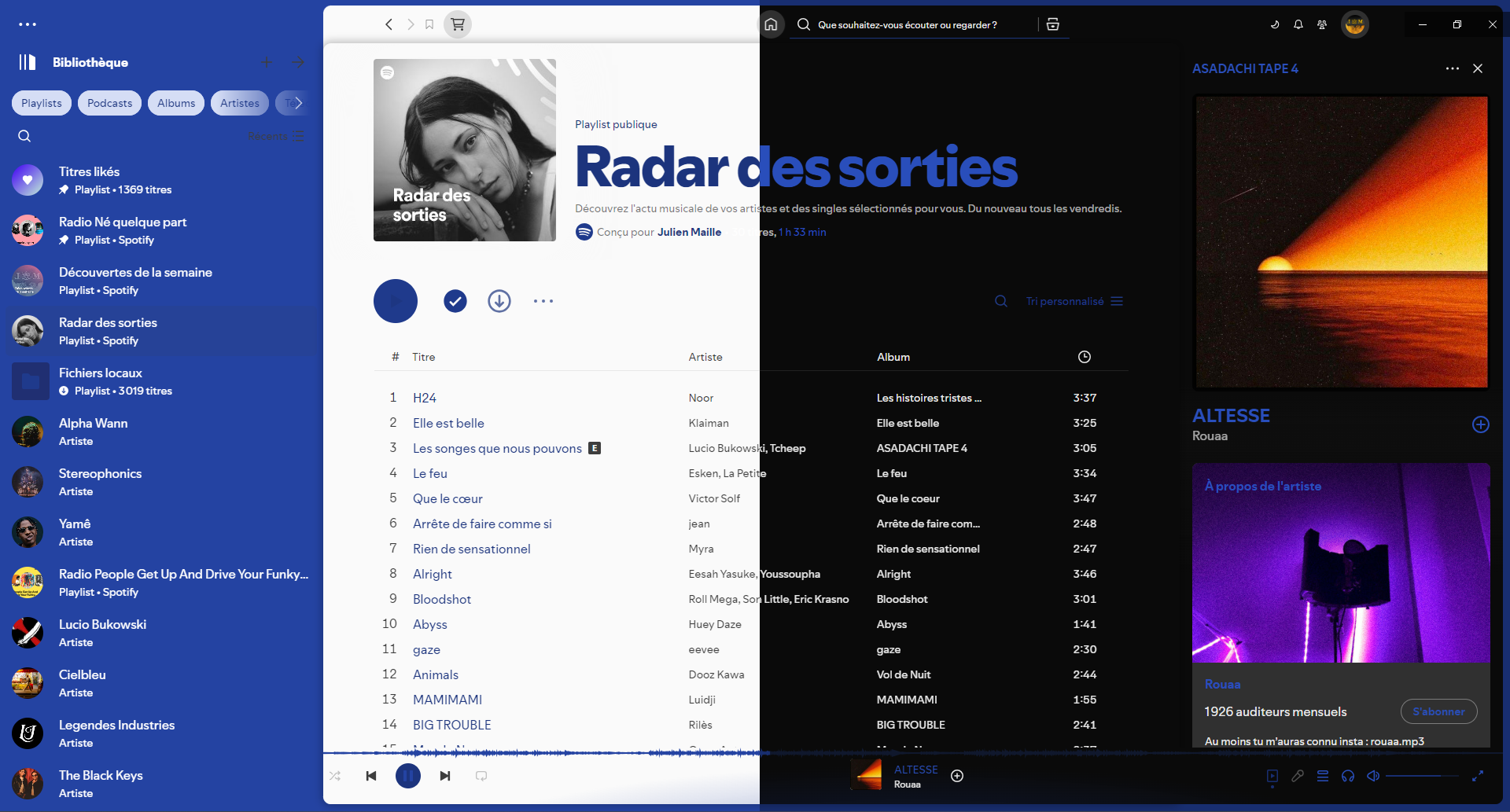Add current track from player bar

(957, 776)
